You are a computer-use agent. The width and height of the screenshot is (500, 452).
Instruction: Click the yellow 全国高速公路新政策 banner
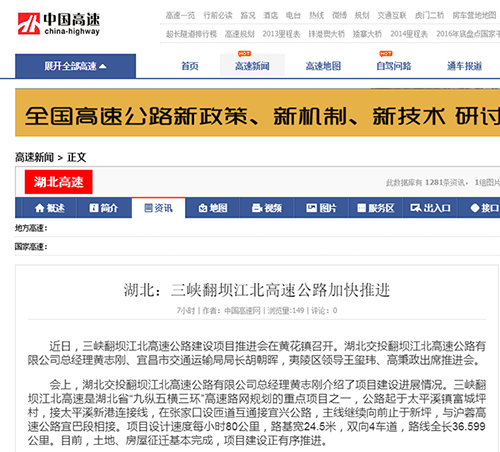(257, 113)
